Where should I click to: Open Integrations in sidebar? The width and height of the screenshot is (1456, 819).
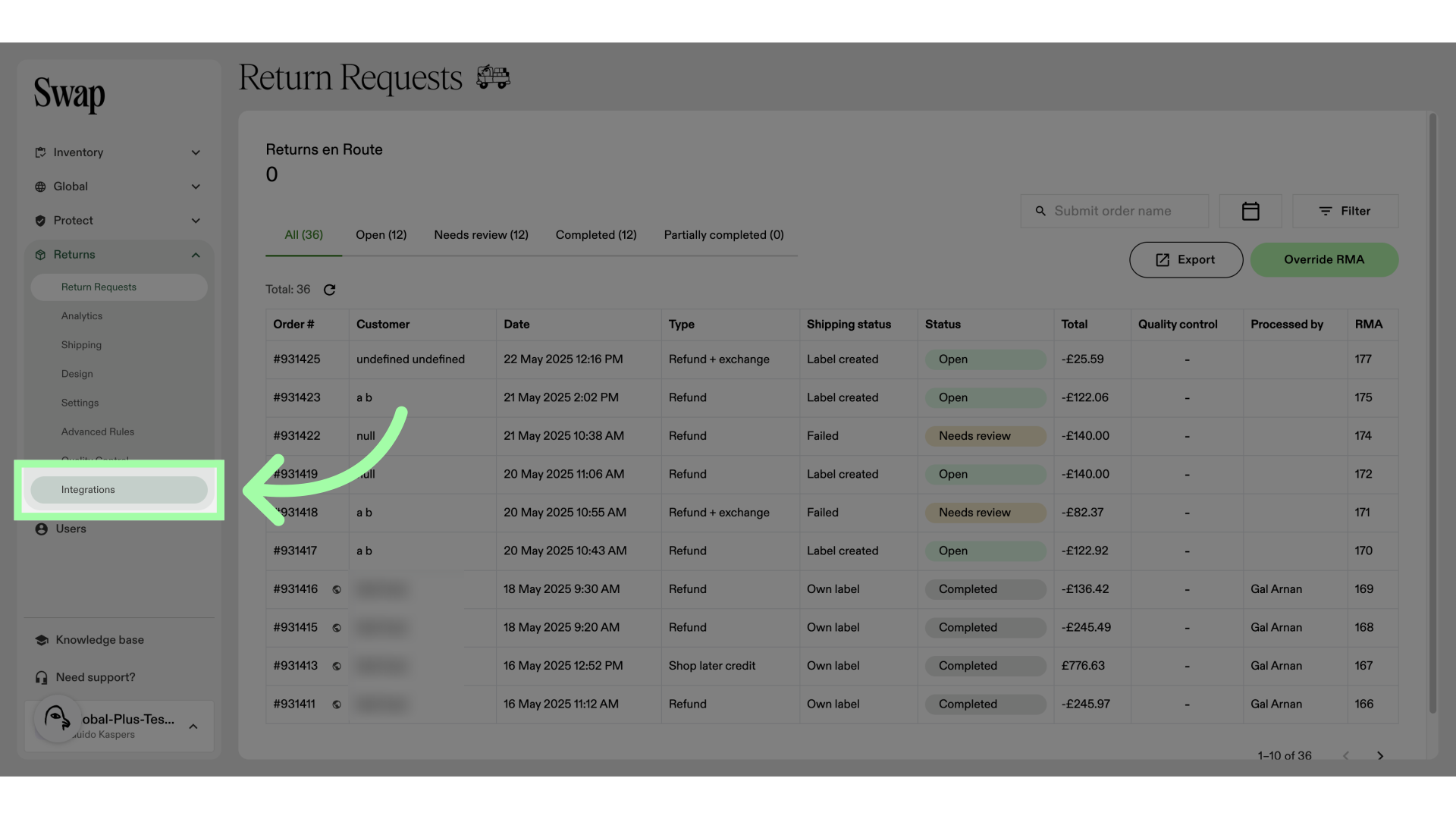pos(119,490)
